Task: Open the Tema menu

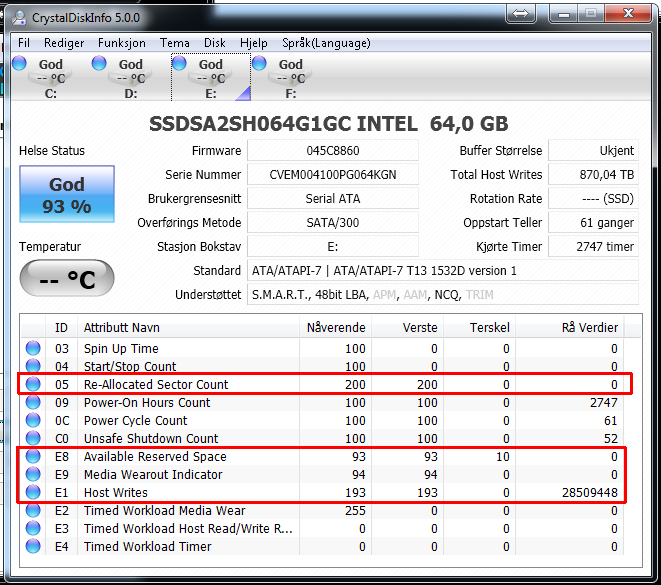Action: (x=175, y=43)
